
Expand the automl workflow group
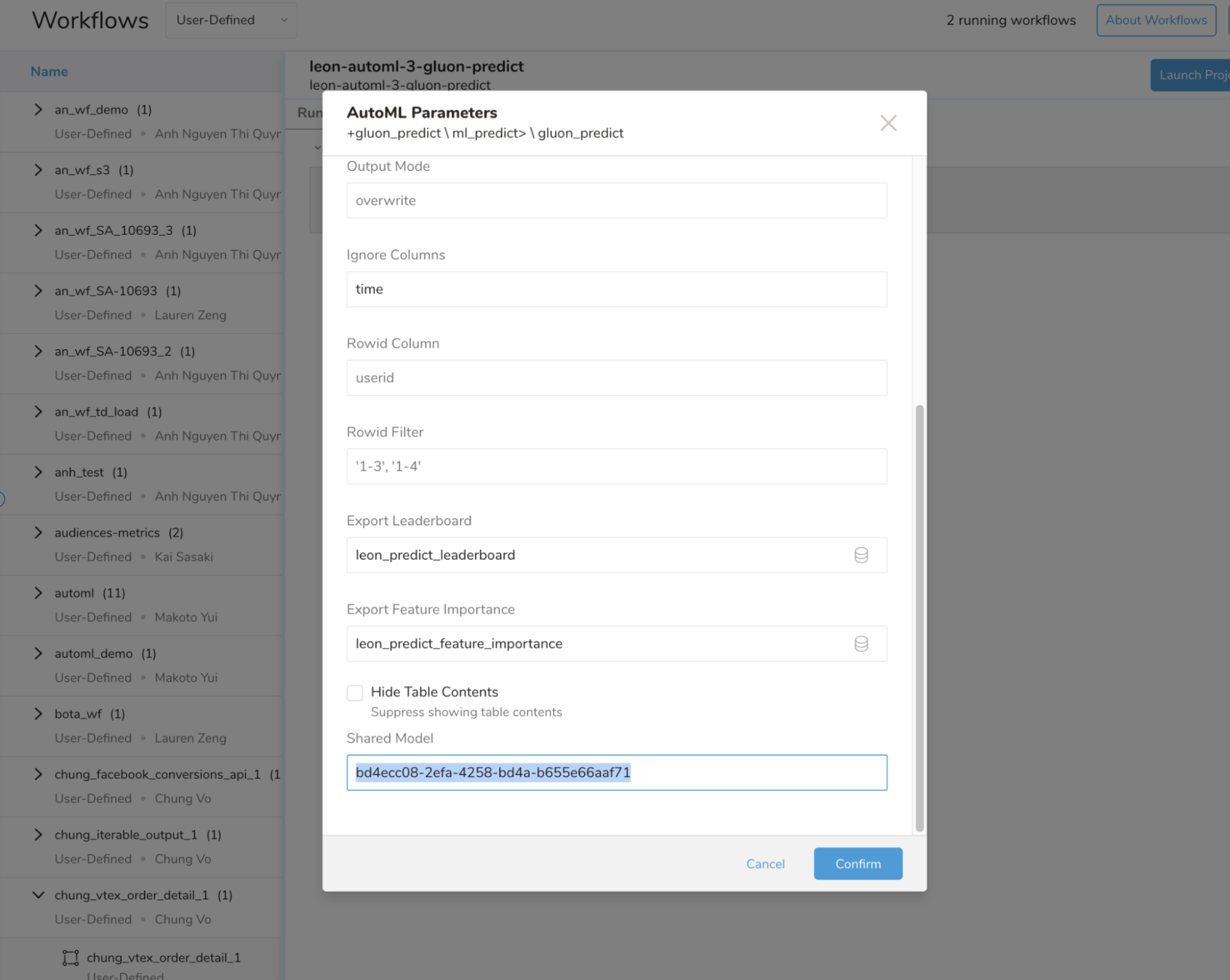tap(38, 592)
